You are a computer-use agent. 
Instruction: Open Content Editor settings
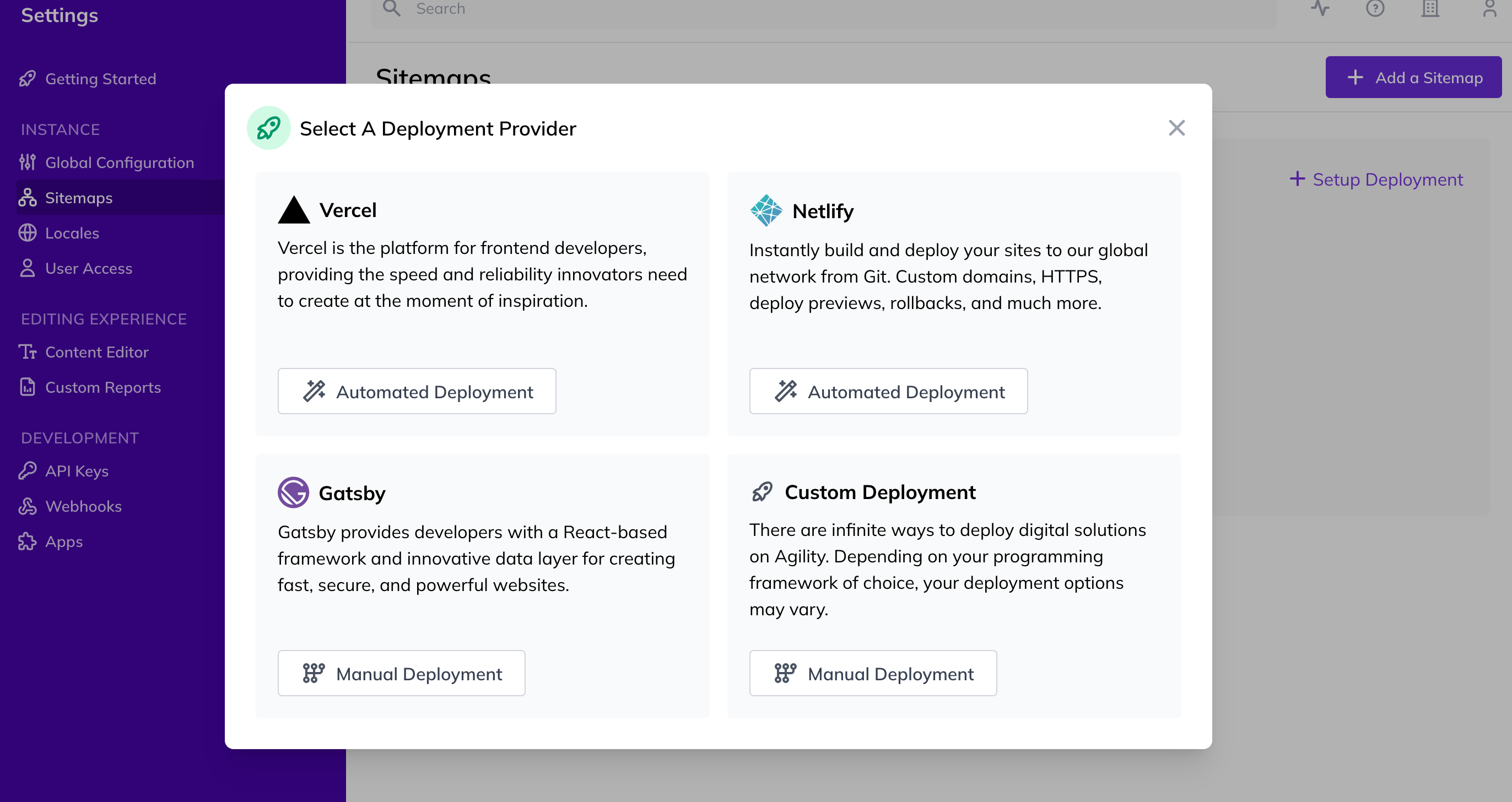(x=97, y=352)
